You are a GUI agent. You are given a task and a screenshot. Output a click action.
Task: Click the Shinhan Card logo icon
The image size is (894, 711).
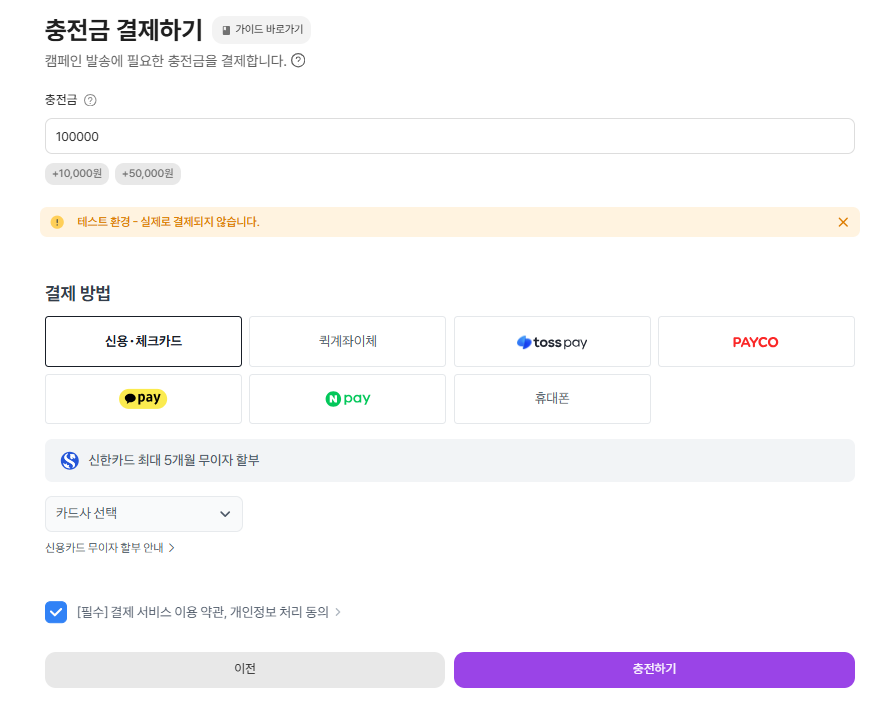(x=70, y=461)
